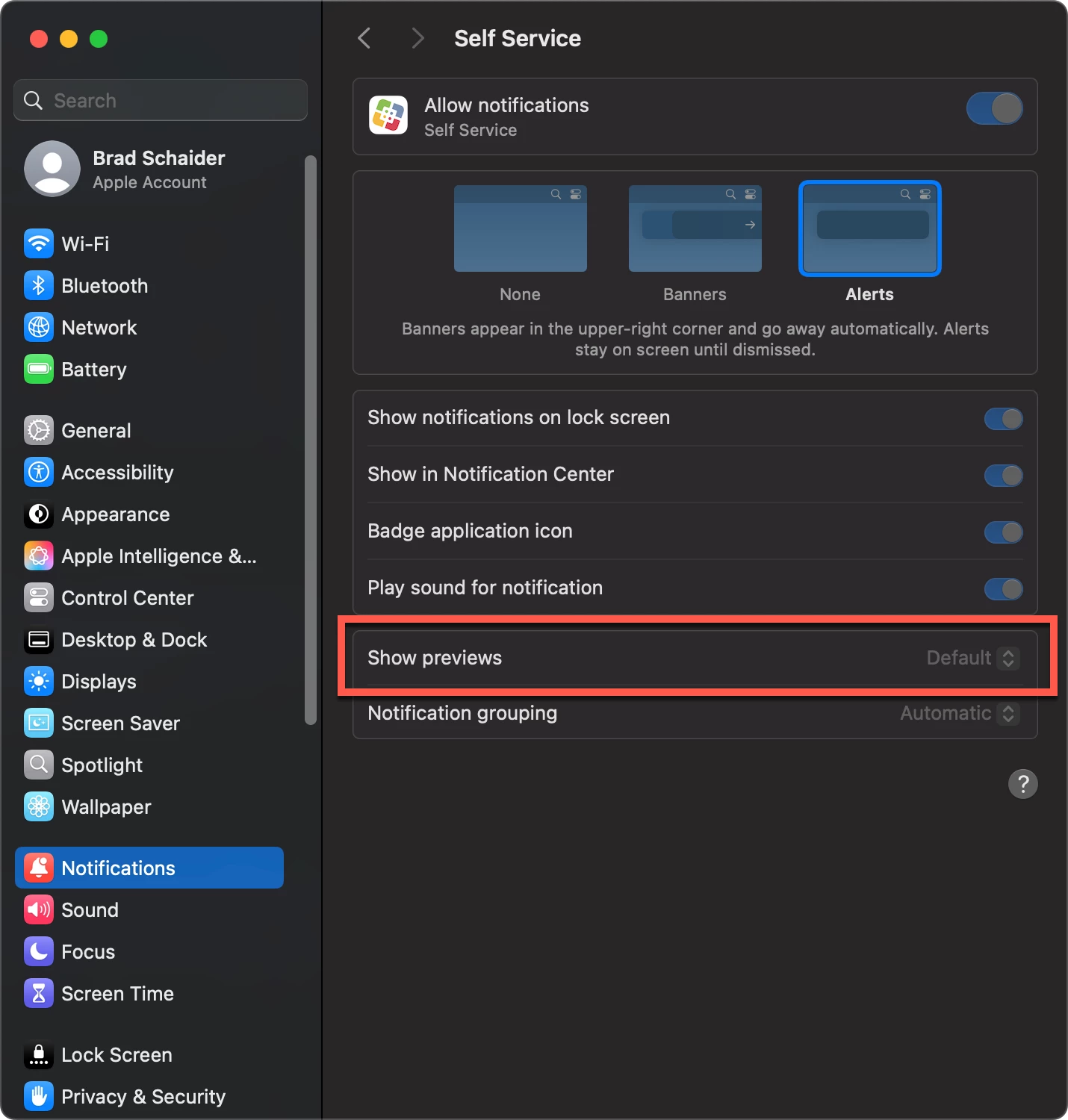
Task: Open General gear icon
Action: (x=39, y=430)
